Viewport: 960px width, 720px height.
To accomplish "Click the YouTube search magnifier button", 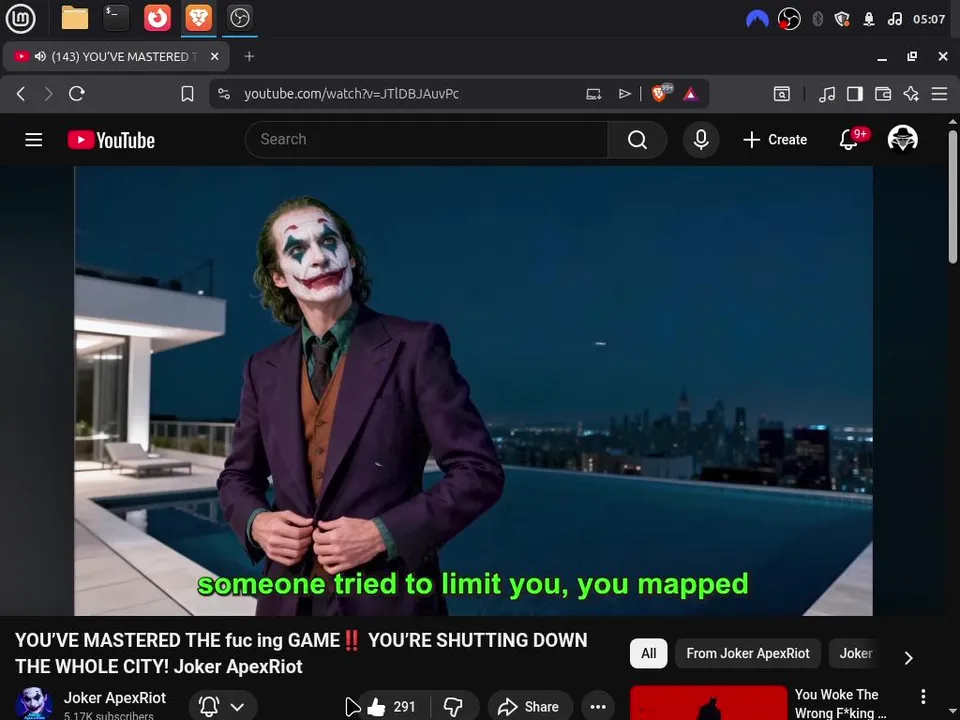I will [x=637, y=140].
